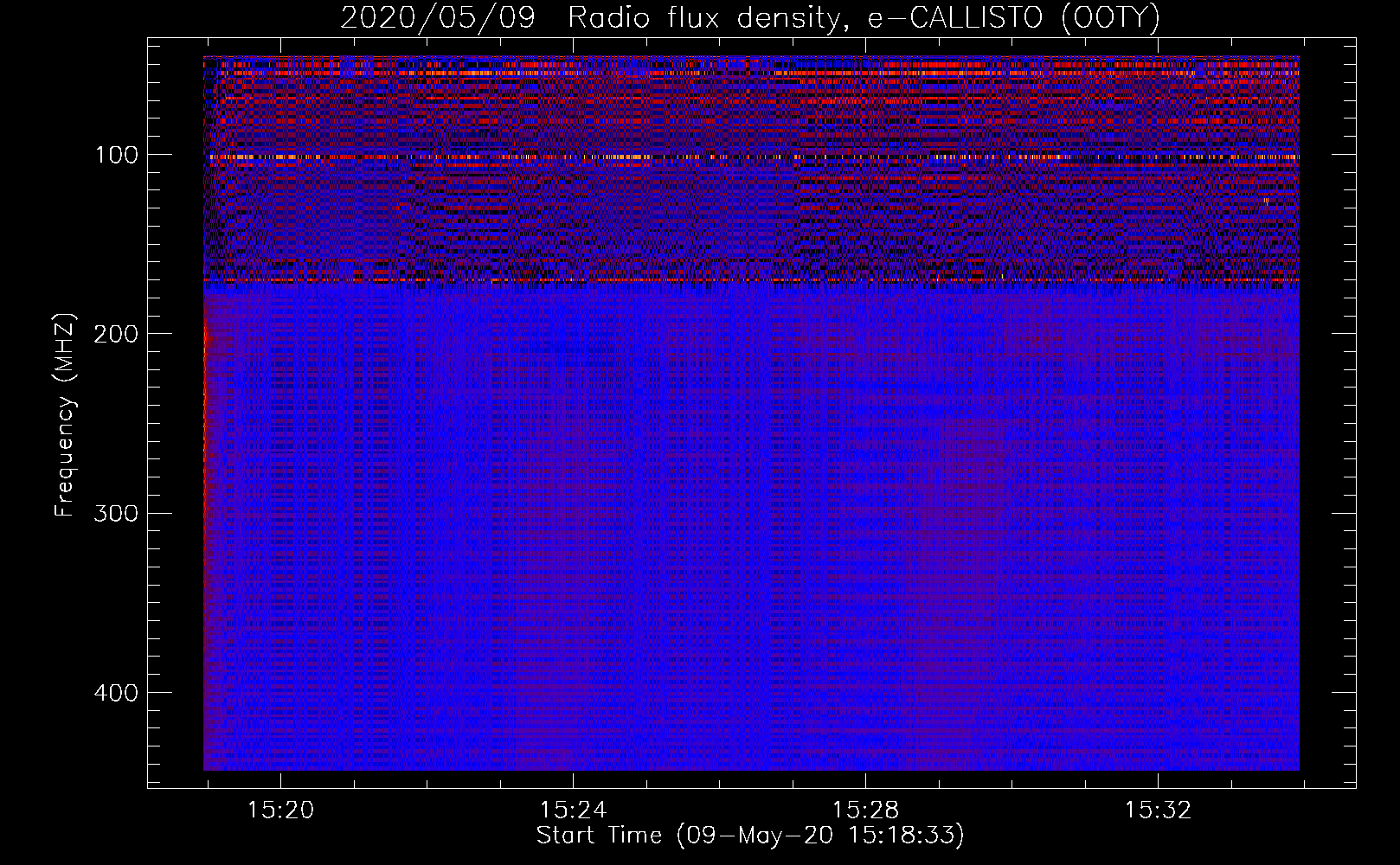Click the 15:28 time tick label
Screen dimensions: 1400x865
[865, 811]
